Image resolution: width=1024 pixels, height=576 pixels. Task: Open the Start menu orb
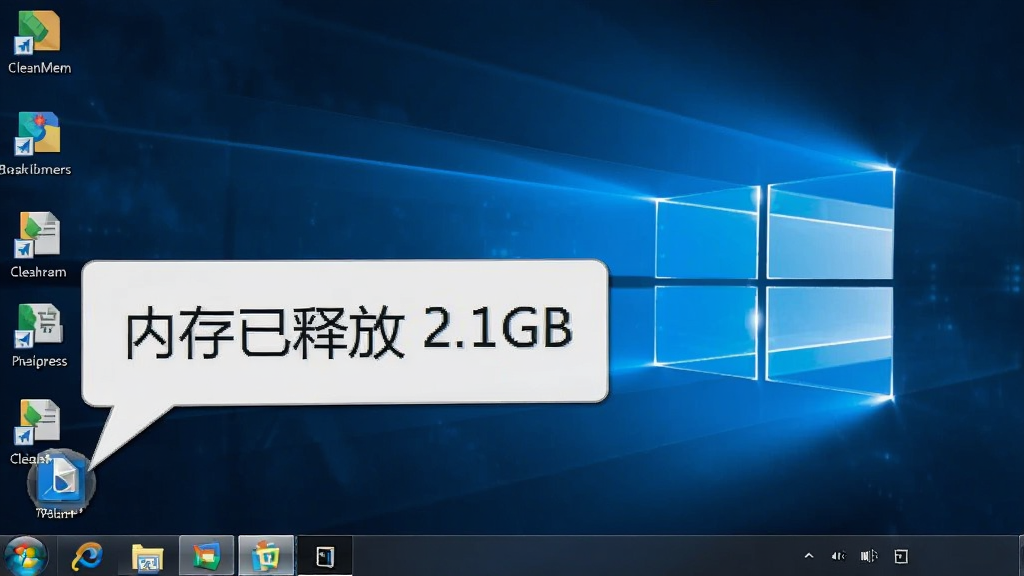coord(25,556)
